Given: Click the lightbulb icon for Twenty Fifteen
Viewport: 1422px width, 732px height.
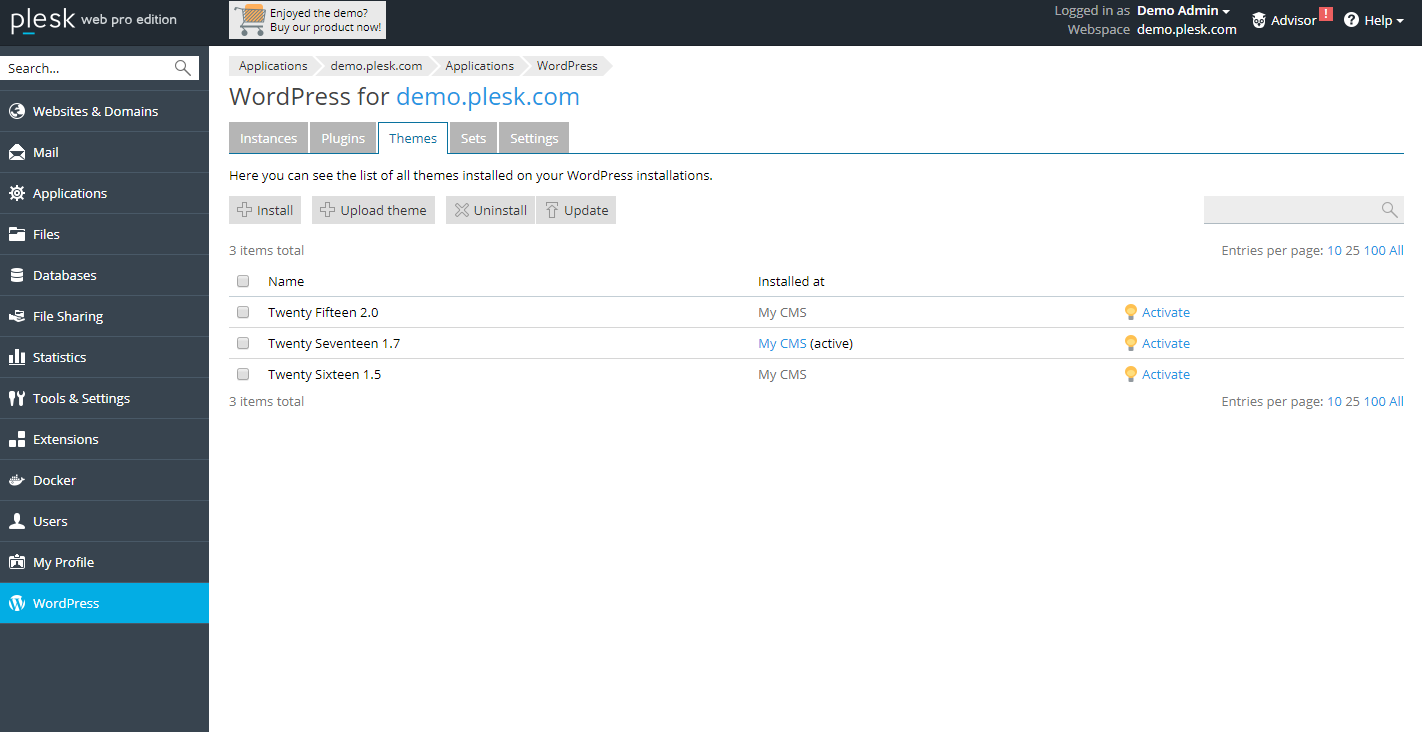Looking at the screenshot, I should click(1131, 312).
